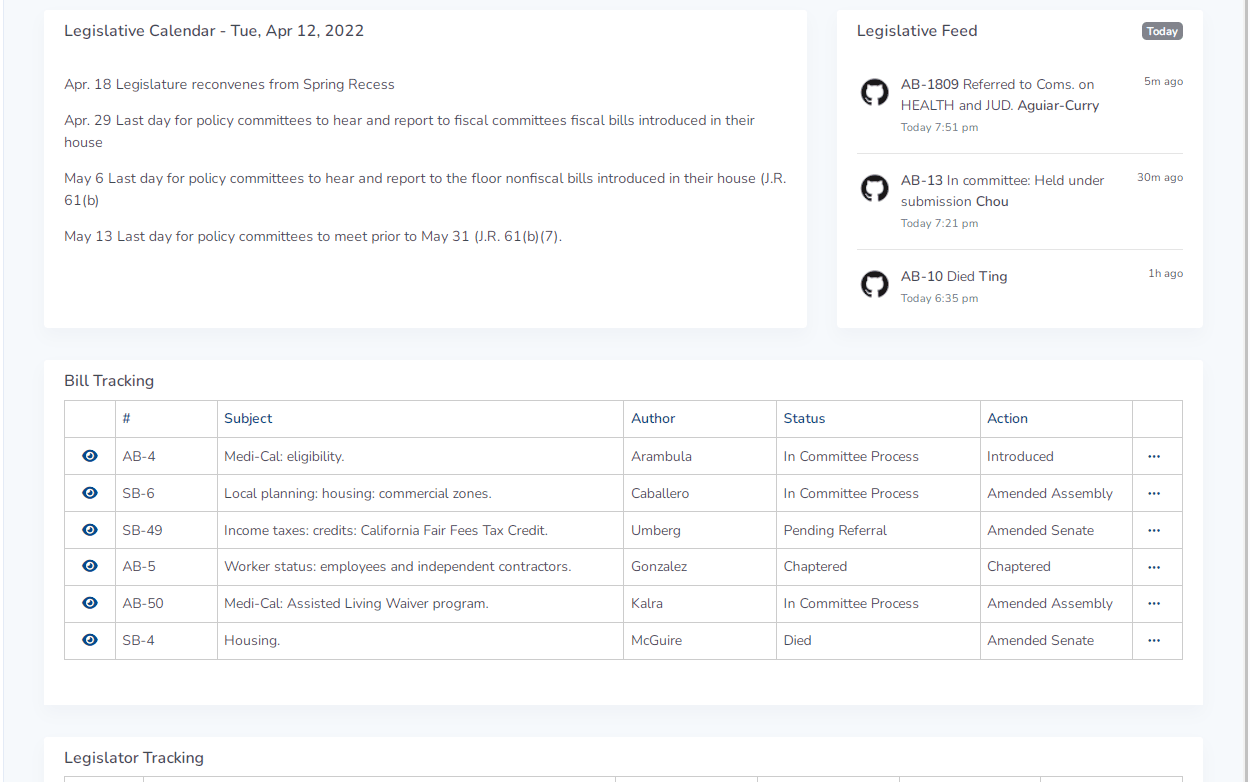
Task: Sort bills by the Status column header
Action: coord(804,419)
